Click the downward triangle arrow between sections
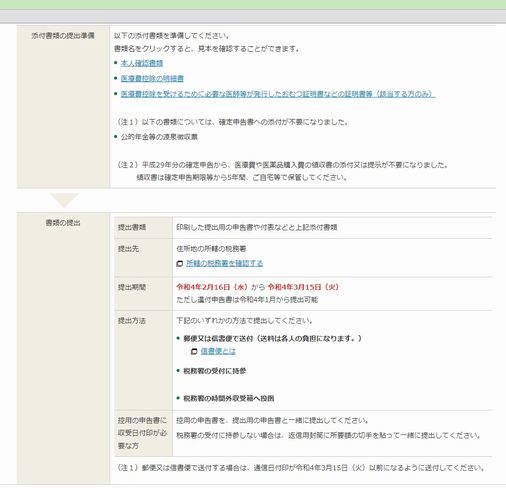The height and width of the screenshot is (488, 506). click(x=64, y=200)
